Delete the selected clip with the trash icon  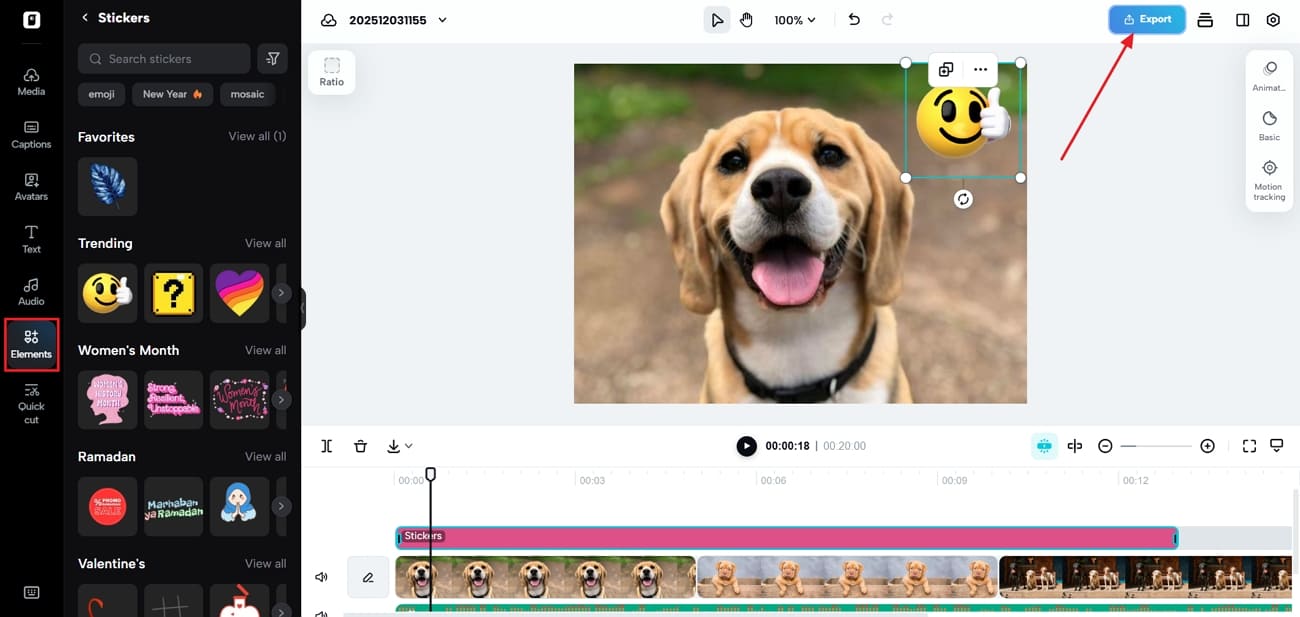(x=360, y=445)
